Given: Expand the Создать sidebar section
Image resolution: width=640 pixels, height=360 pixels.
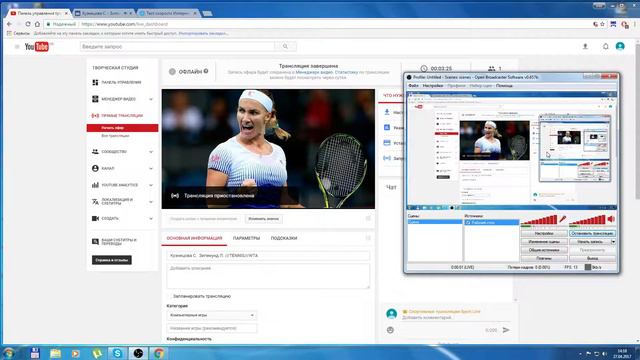Looking at the screenshot, I should tap(151, 219).
